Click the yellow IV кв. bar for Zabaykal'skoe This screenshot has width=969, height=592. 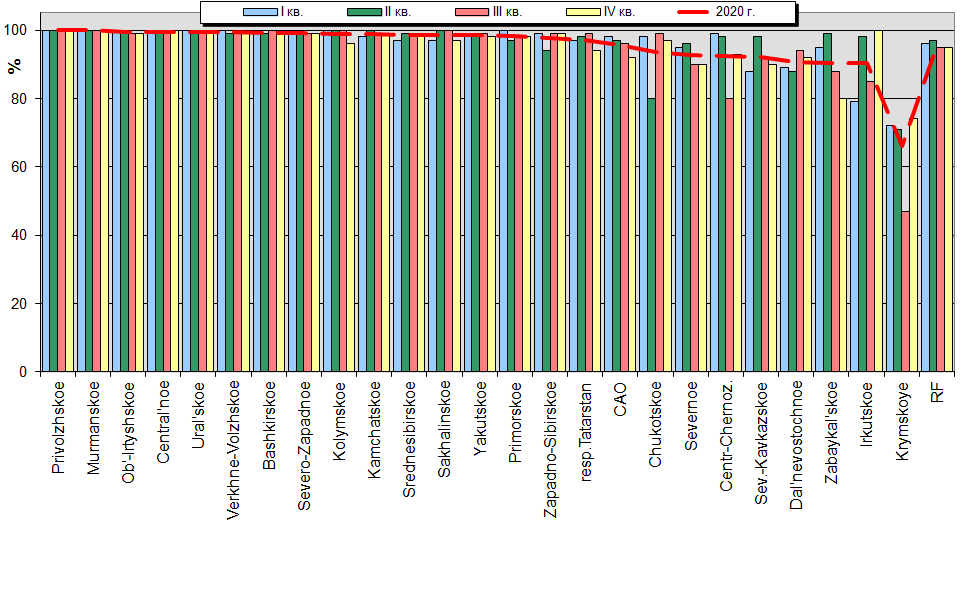point(844,235)
